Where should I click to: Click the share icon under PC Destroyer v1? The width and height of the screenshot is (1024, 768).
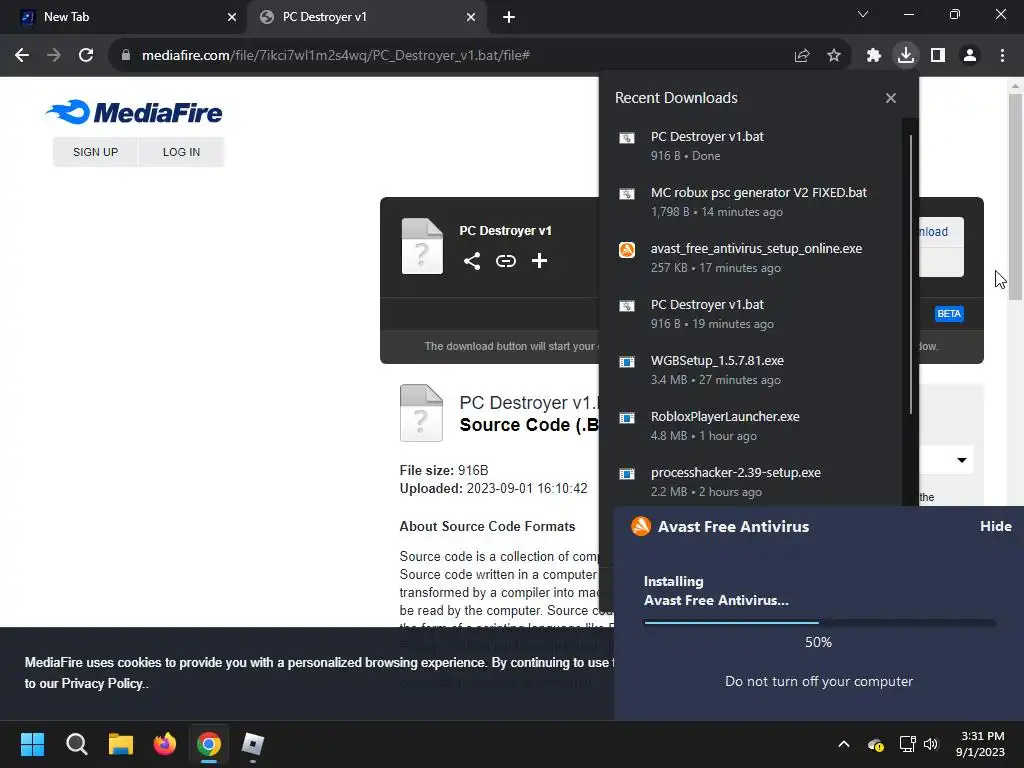coord(472,261)
